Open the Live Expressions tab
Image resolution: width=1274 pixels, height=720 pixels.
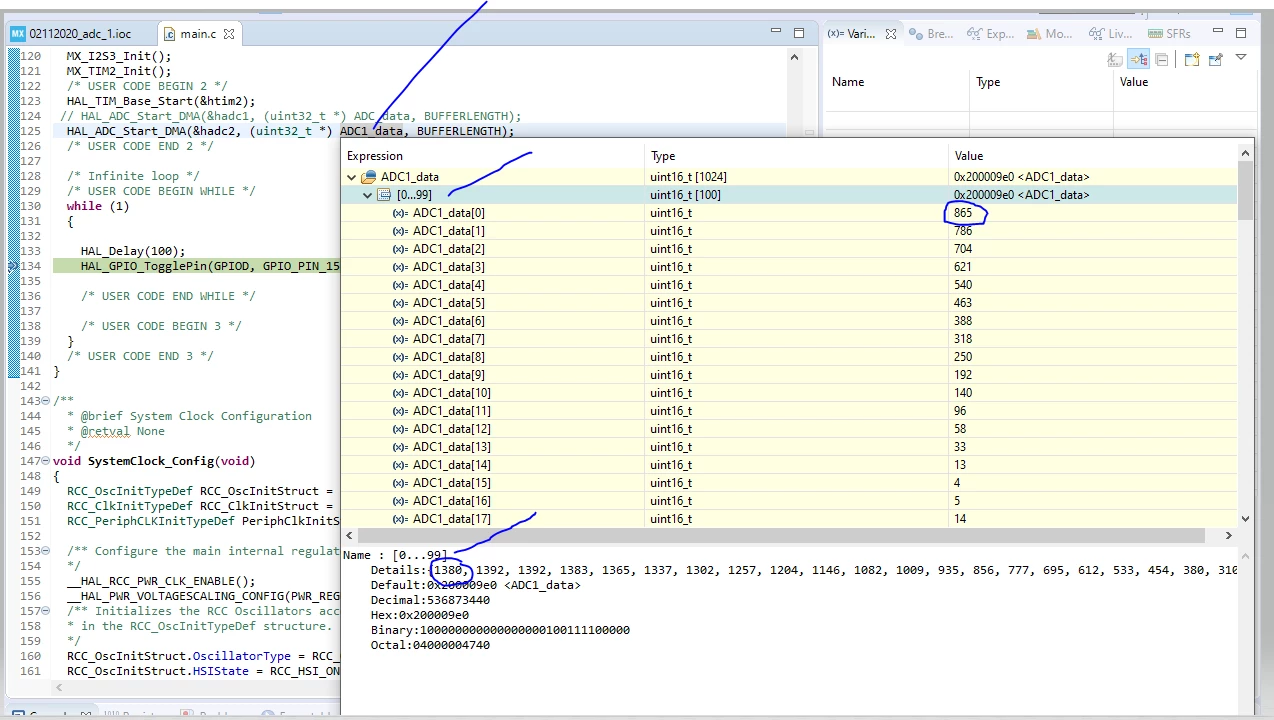1109,33
